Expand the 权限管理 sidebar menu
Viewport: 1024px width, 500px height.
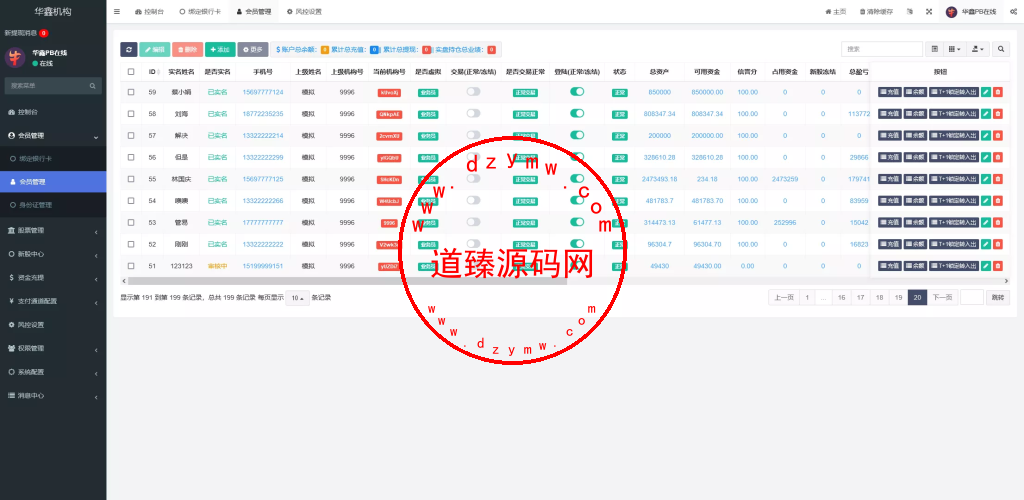coord(53,348)
